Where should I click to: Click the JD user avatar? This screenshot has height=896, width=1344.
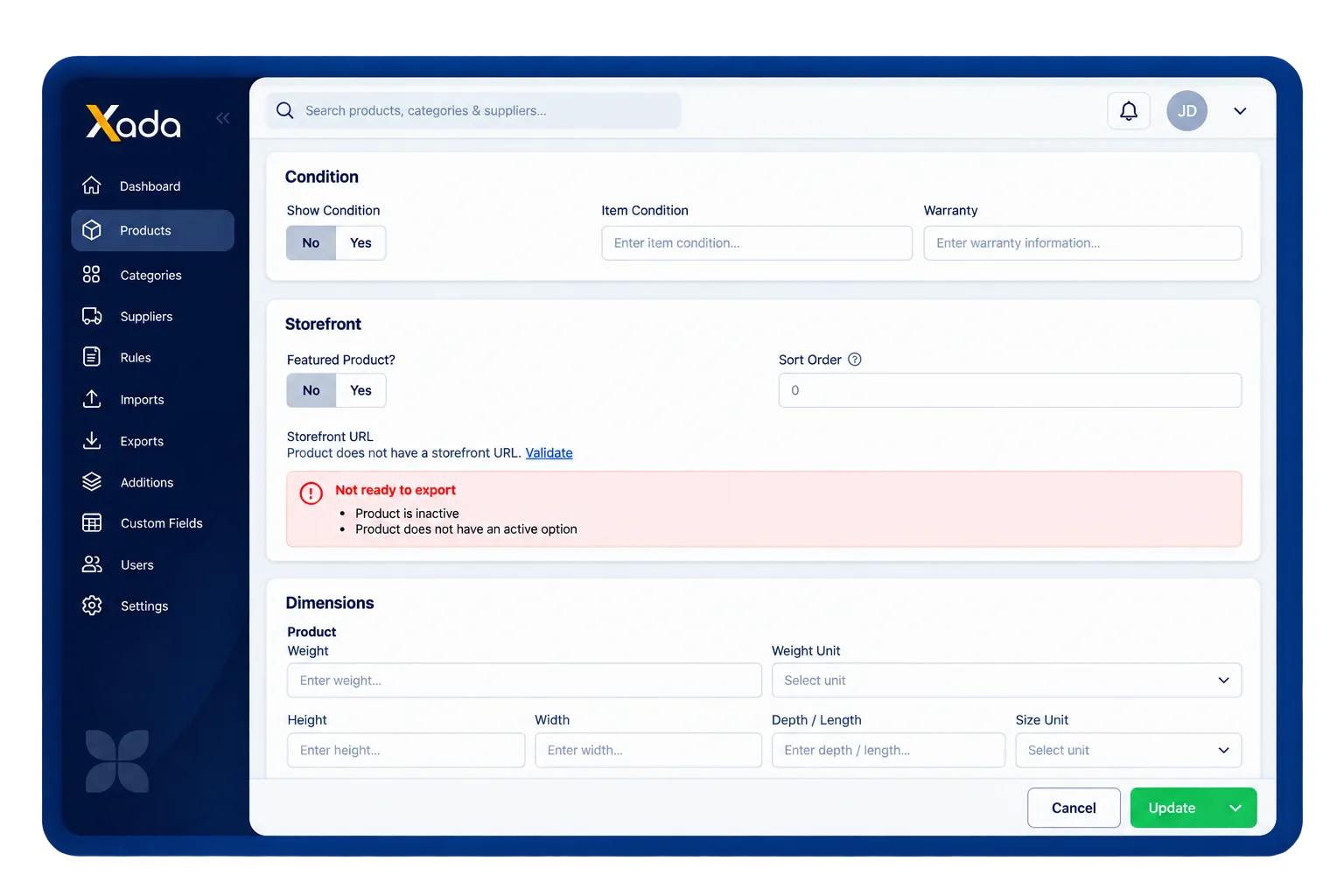[x=1186, y=111]
